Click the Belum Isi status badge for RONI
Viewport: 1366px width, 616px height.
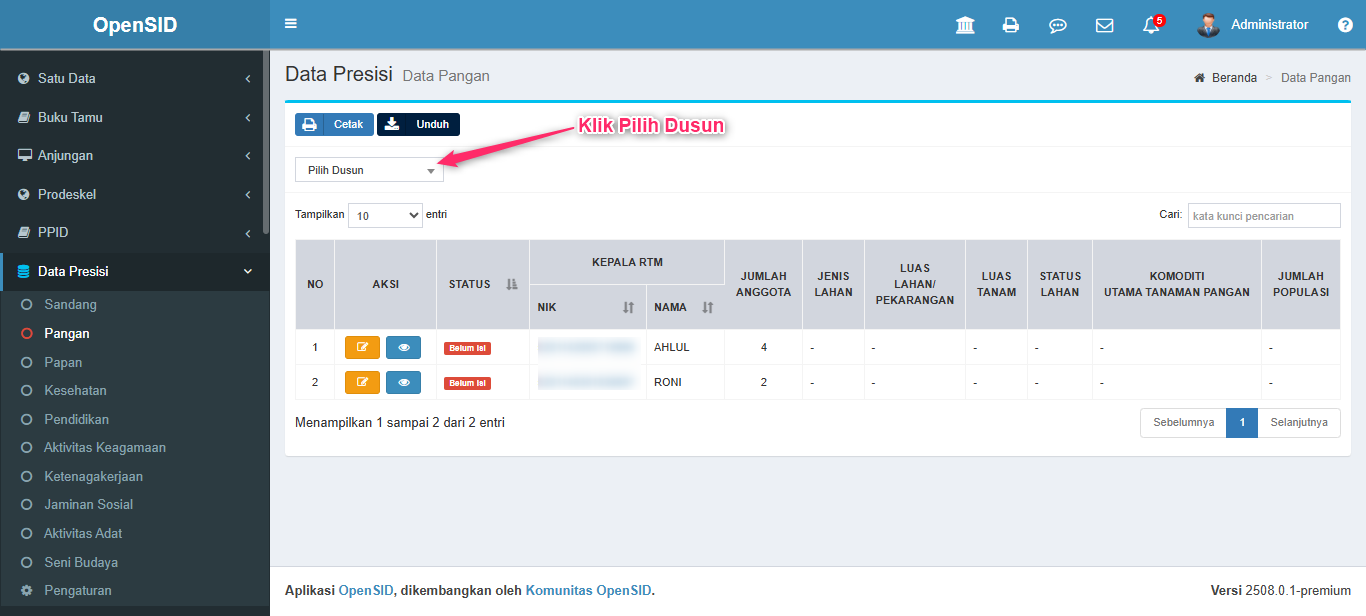(467, 383)
